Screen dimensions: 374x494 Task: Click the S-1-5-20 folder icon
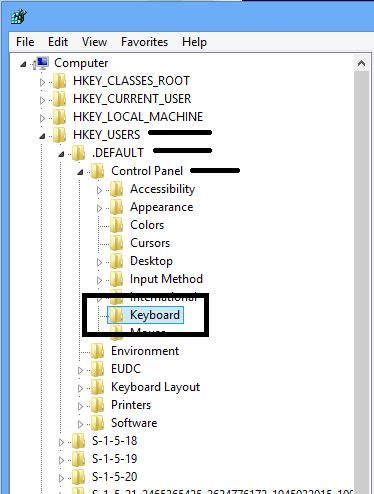78,477
